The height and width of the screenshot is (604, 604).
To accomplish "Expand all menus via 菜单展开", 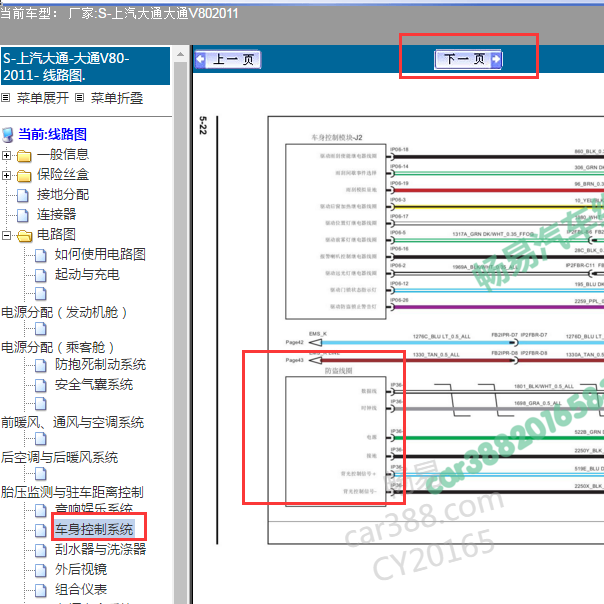I will (x=42, y=98).
